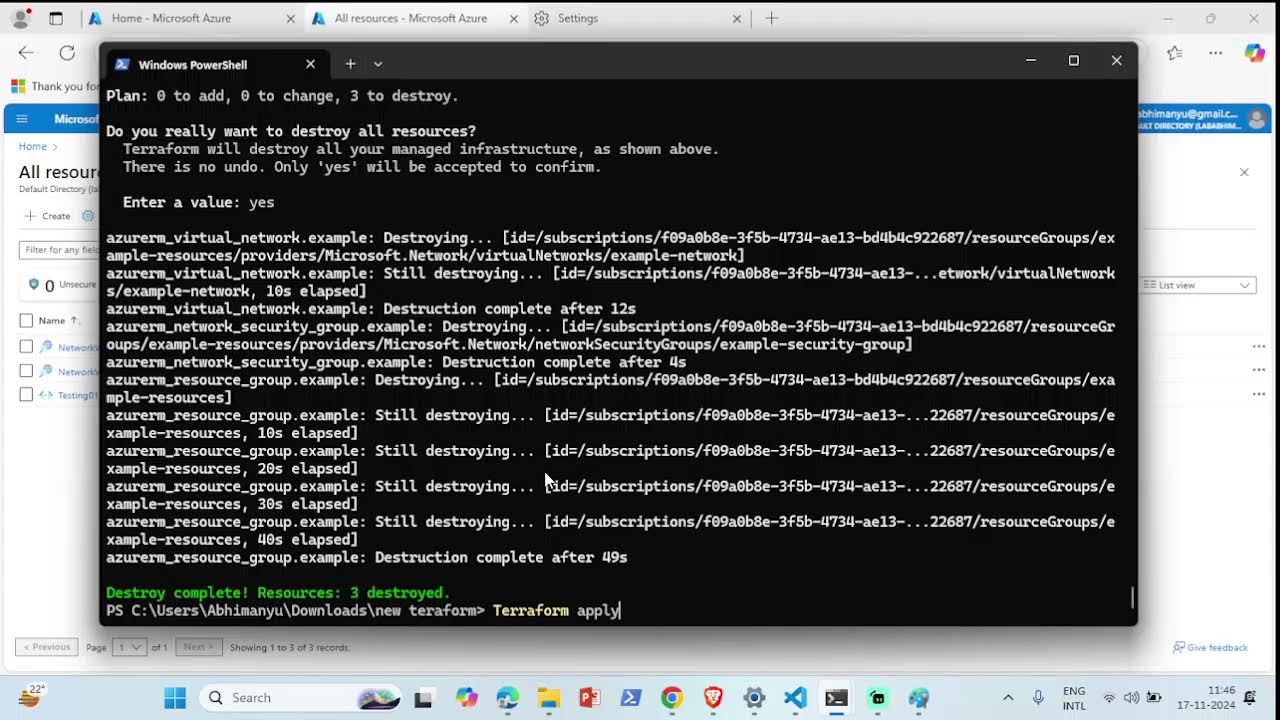Open more options for second resource row
Screen dimensions: 1280x720
point(1258,371)
